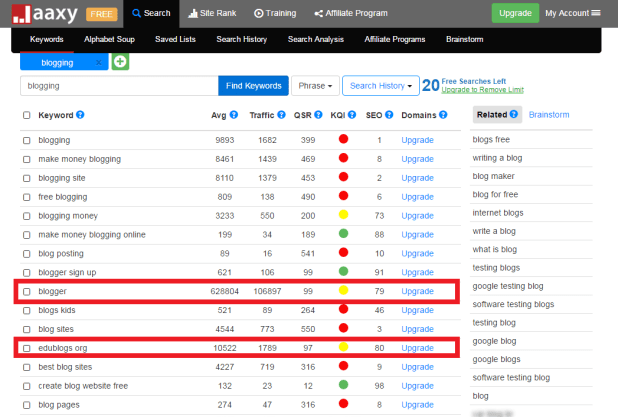Add a new search tab with plus icon
This screenshot has width=618, height=417.
click(120, 62)
